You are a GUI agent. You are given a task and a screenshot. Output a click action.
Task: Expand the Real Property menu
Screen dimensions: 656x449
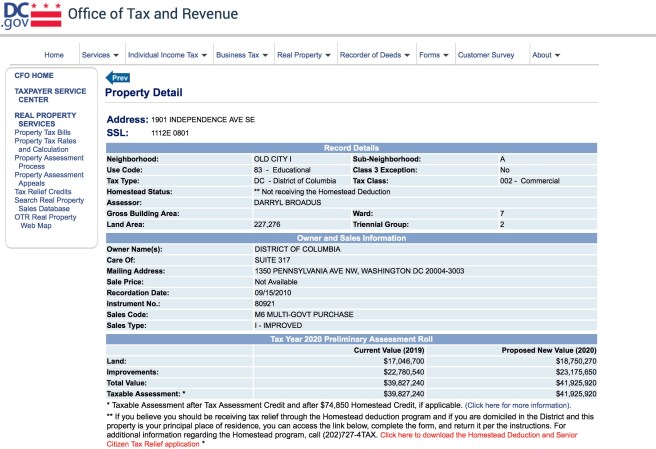coord(303,55)
